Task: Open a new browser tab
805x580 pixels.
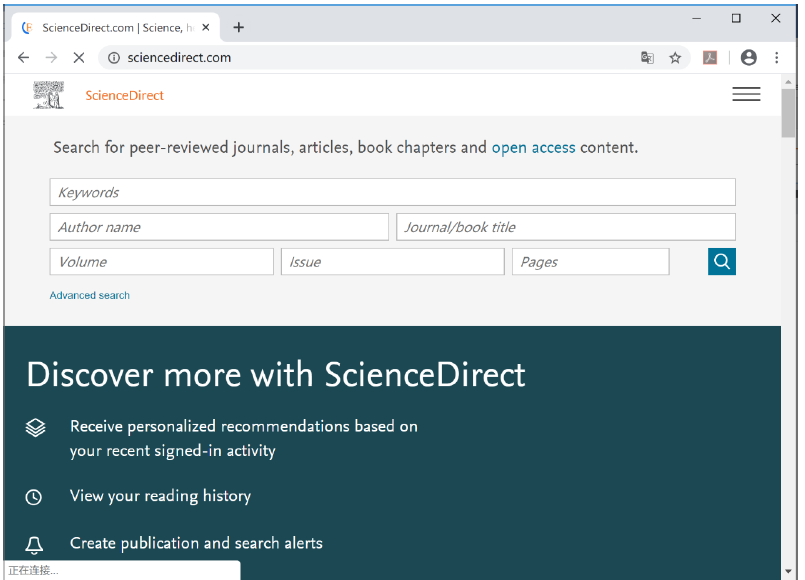Action: [x=239, y=27]
